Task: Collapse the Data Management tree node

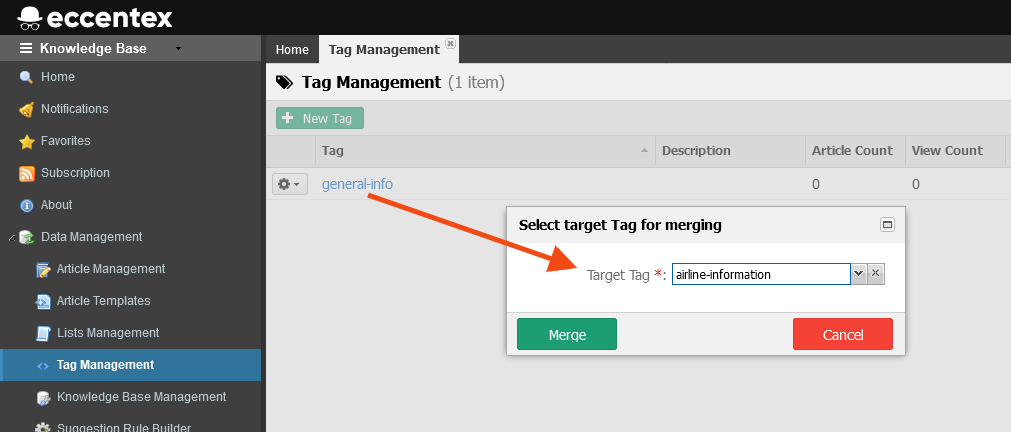Action: pos(12,237)
